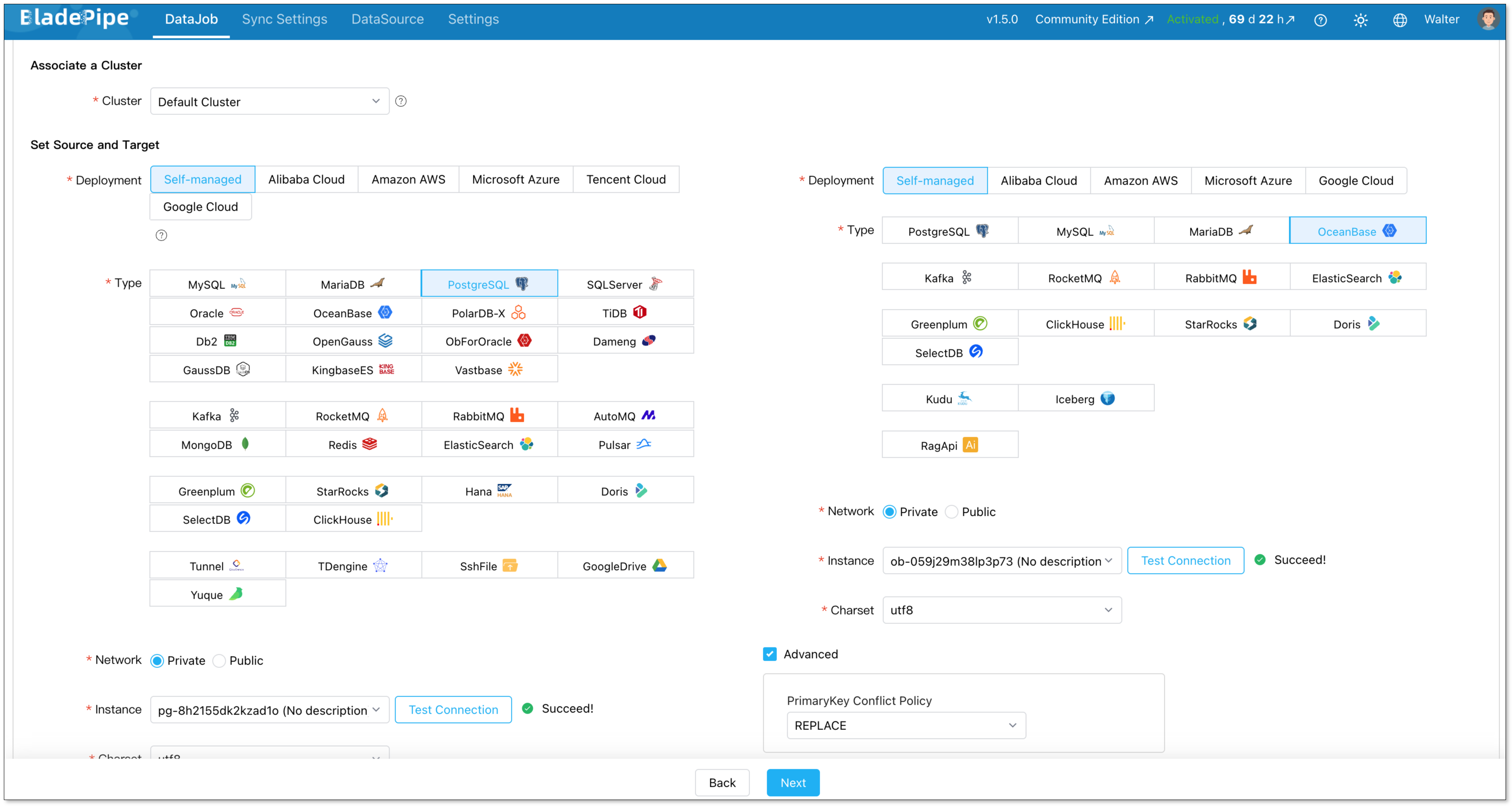This screenshot has width=1512, height=806.
Task: Open PrimaryKey Conflict Policy REPLACE dropdown
Action: [x=906, y=725]
